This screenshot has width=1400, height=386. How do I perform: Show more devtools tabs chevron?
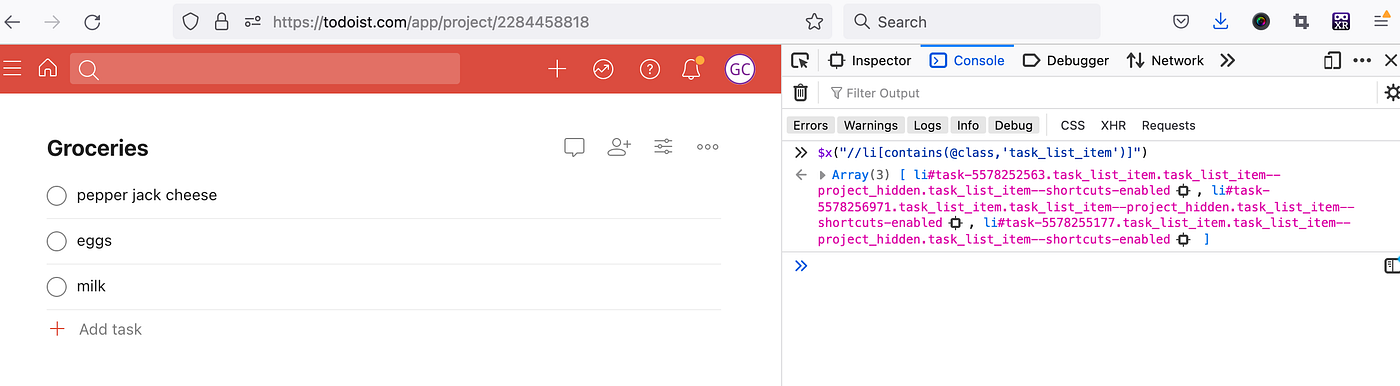click(x=1228, y=60)
